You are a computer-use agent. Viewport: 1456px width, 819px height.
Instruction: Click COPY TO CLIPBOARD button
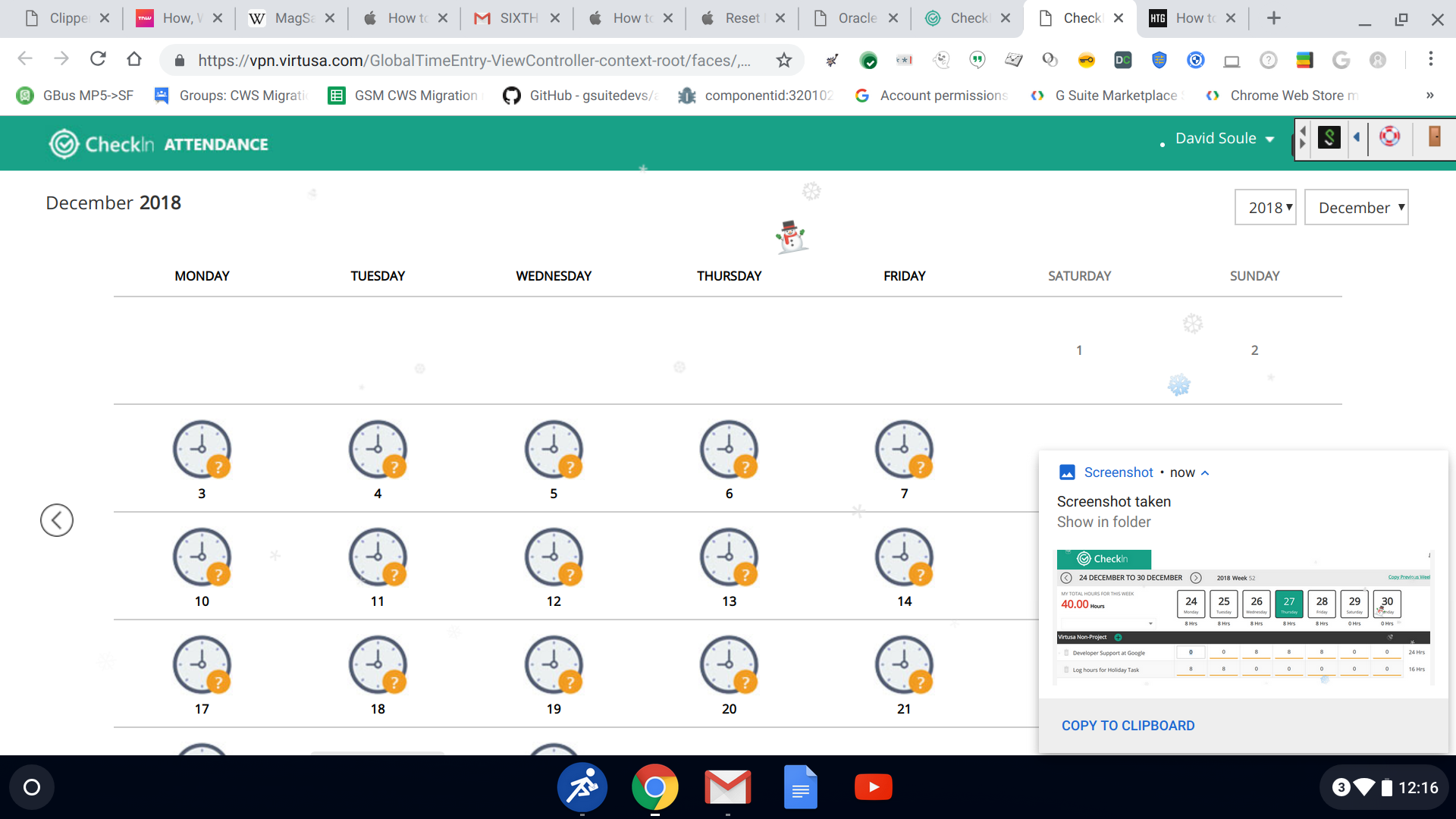click(x=1128, y=726)
